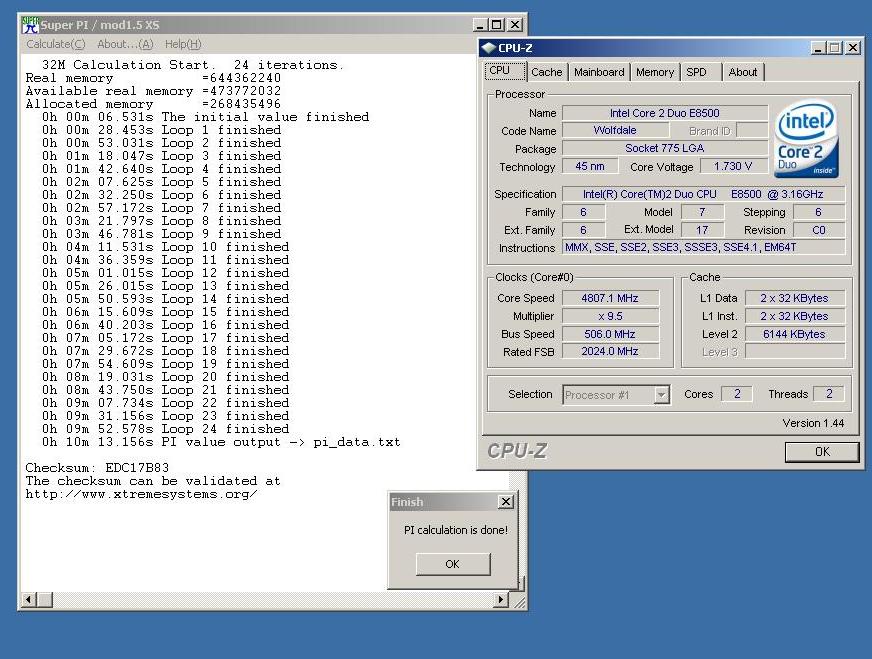Open the Help menu in Super PI
The width and height of the screenshot is (872, 659).
[183, 44]
